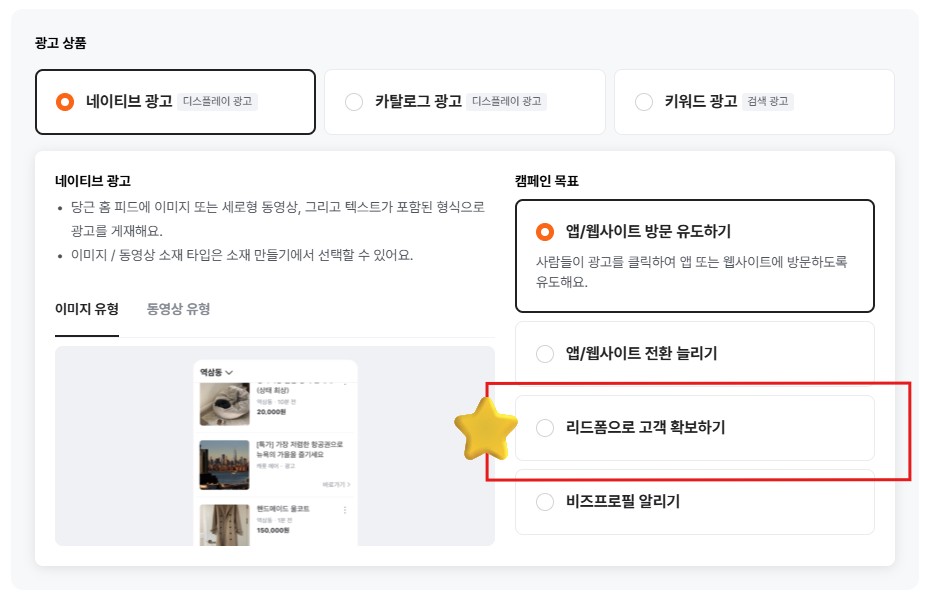Pick 비즈프로필 알리기 radio option
Image resolution: width=932 pixels, height=606 pixels.
click(x=544, y=502)
